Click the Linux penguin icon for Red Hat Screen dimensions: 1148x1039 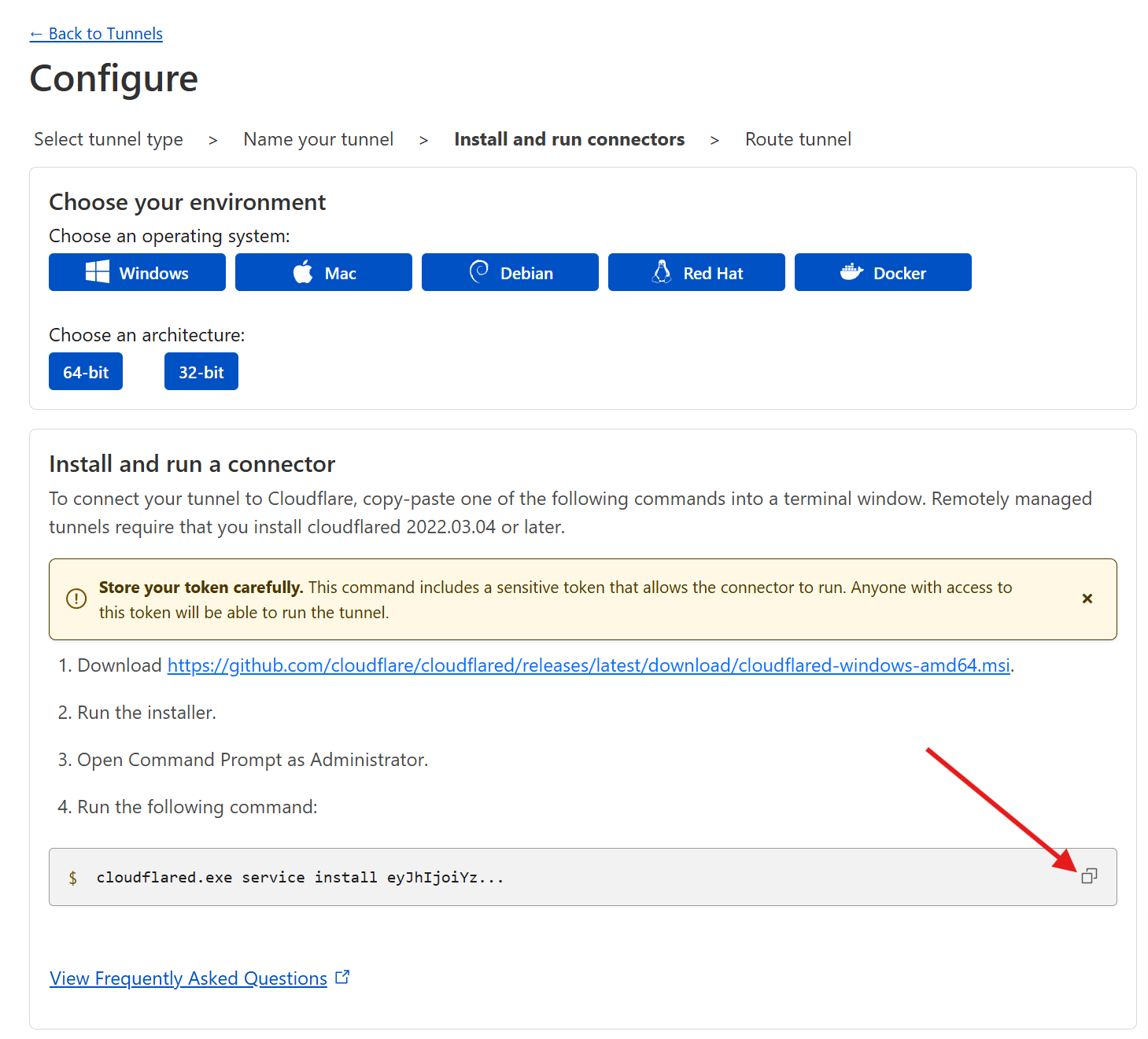663,271
